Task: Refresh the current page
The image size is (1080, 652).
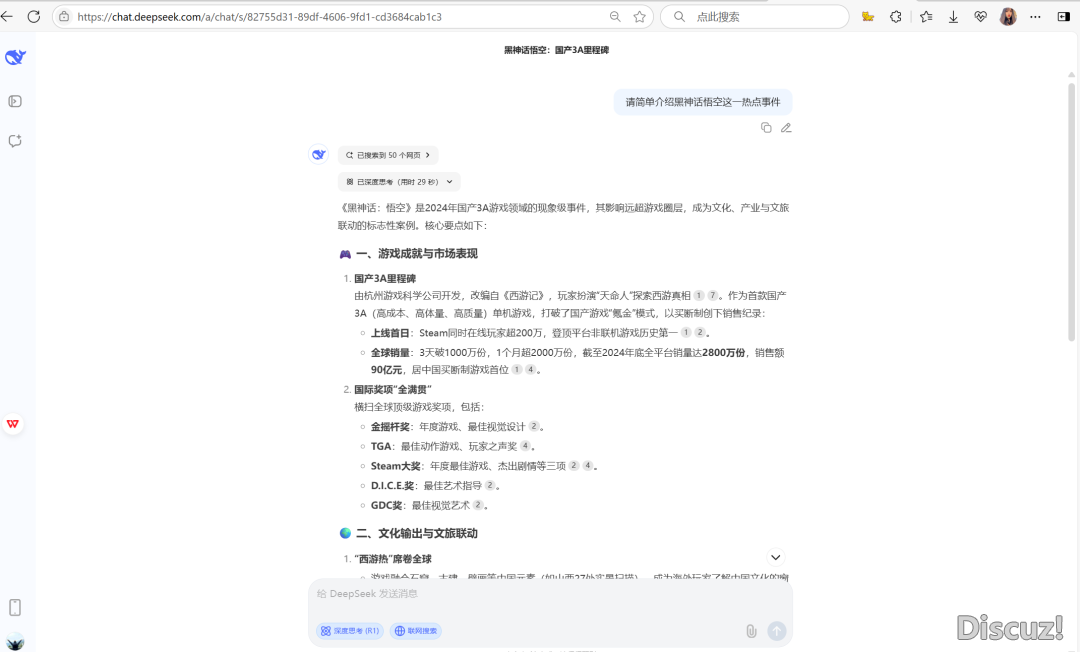Action: click(x=34, y=17)
